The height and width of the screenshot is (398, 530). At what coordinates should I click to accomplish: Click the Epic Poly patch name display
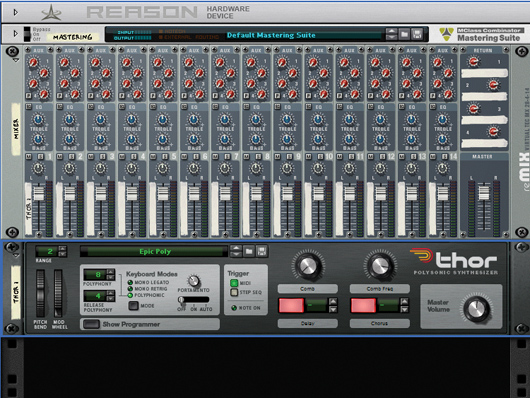154,251
